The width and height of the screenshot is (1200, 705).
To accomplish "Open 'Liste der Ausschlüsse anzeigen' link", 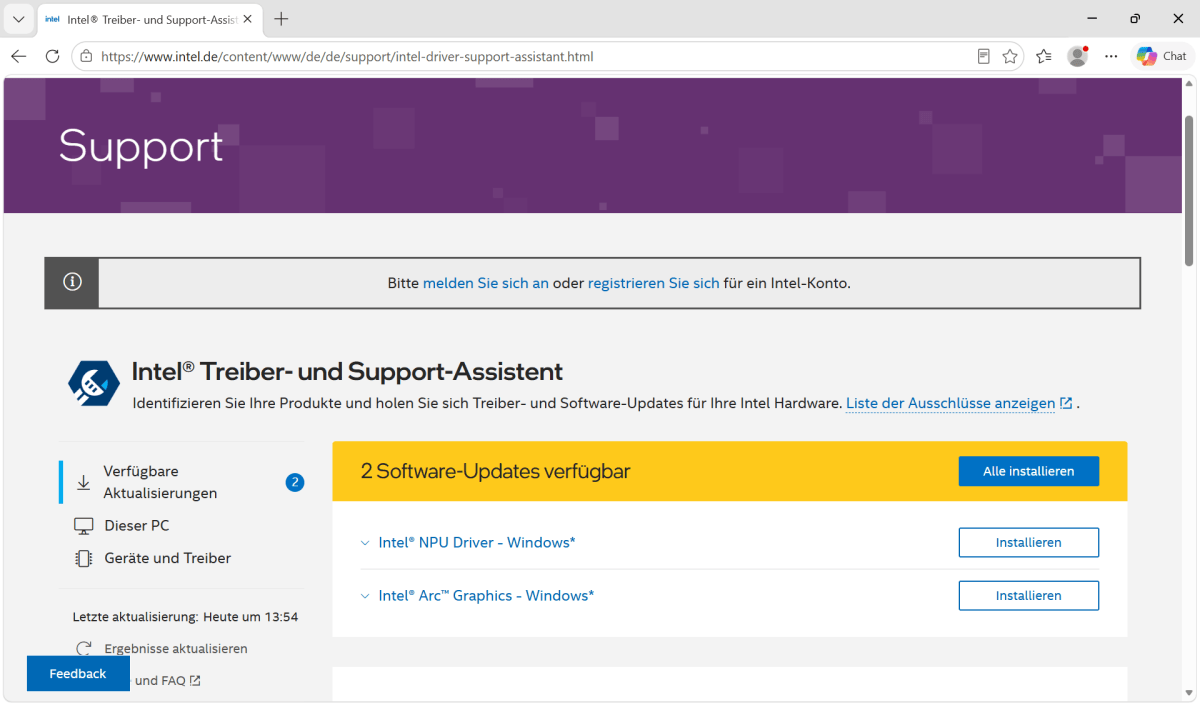I will click(951, 404).
